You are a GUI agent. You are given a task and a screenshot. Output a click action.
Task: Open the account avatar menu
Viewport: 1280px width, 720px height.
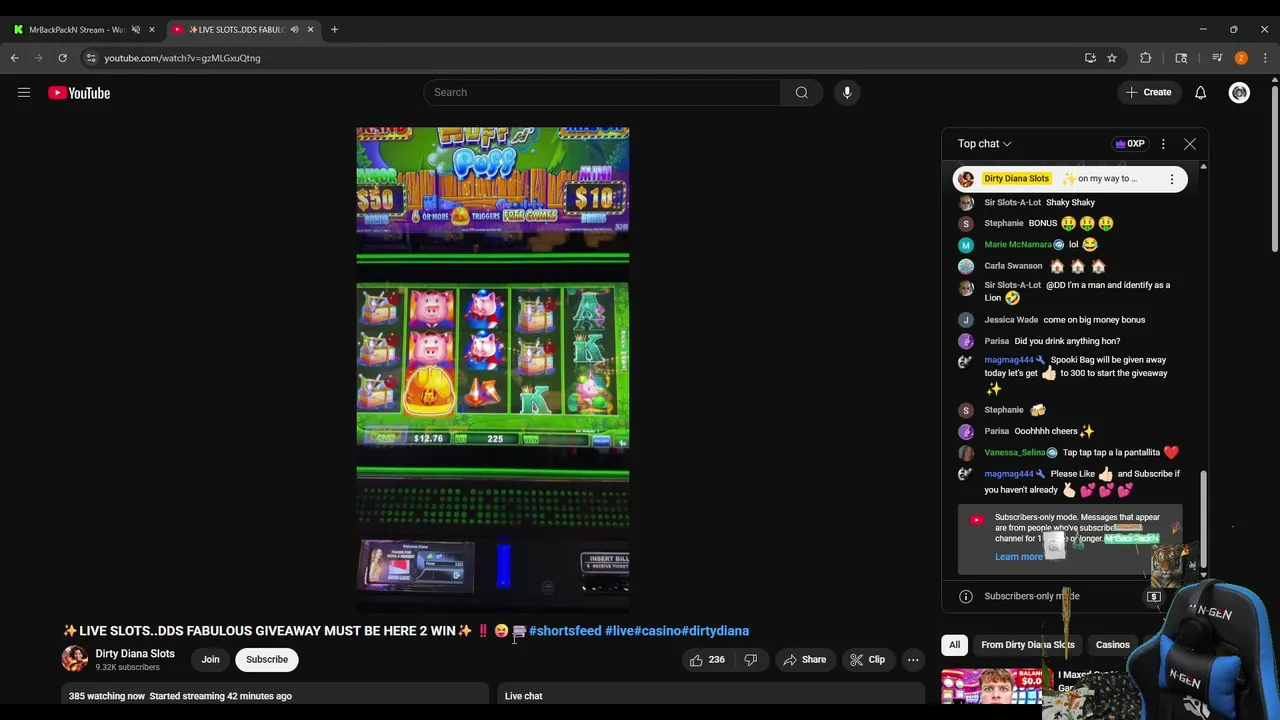(x=1239, y=93)
